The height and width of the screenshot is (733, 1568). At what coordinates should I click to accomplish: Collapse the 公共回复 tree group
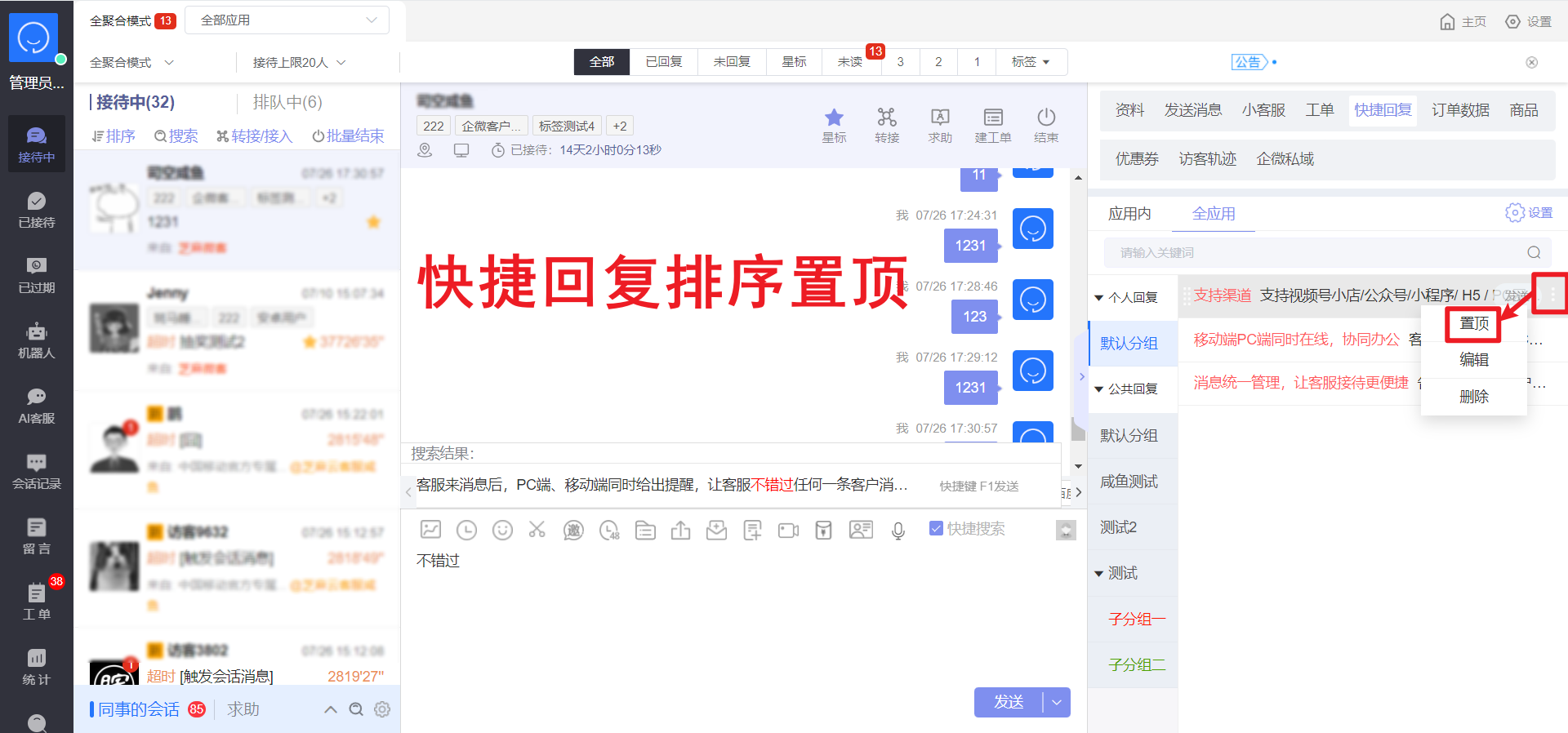(x=1098, y=389)
